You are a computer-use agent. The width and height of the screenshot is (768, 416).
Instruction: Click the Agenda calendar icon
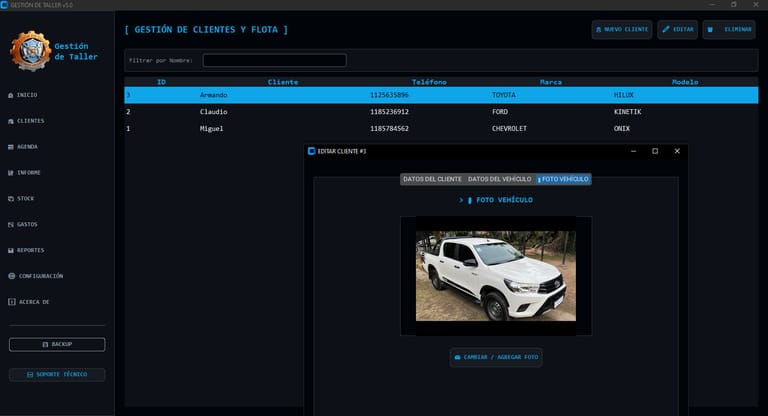[x=10, y=147]
